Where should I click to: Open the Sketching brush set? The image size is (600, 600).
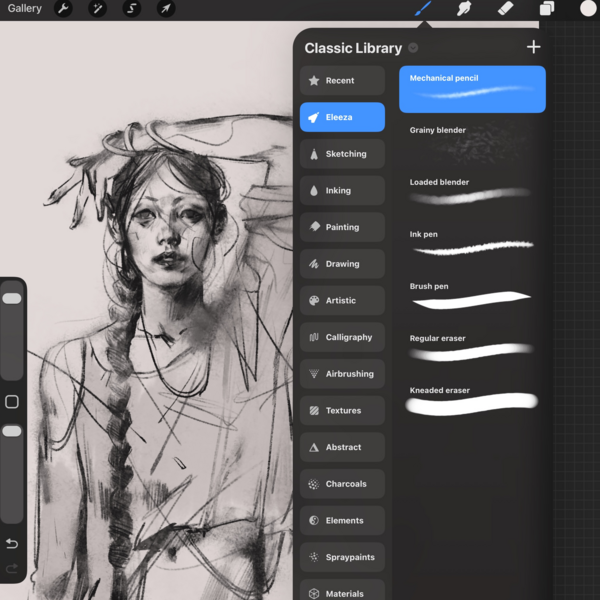(342, 154)
